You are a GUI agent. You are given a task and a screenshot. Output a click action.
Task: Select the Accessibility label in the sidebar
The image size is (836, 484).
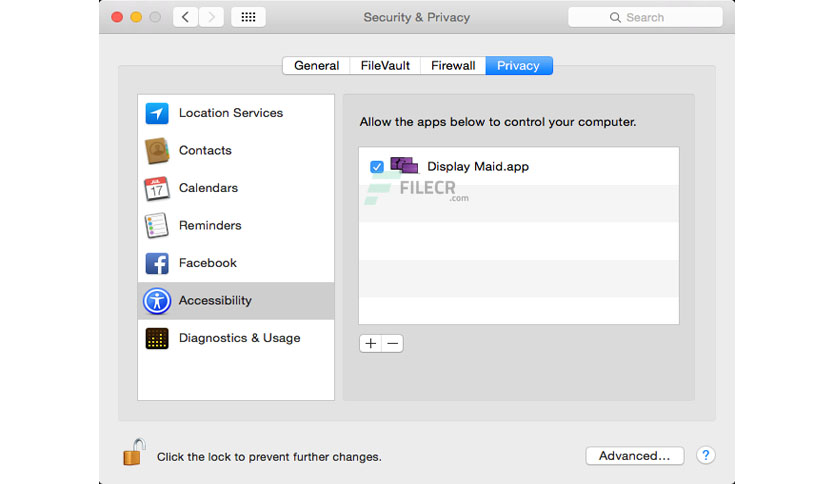pyautogui.click(x=215, y=301)
